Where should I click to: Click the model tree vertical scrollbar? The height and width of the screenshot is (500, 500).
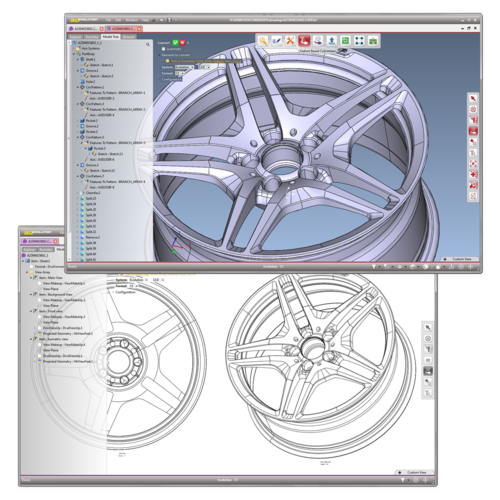pos(69,150)
